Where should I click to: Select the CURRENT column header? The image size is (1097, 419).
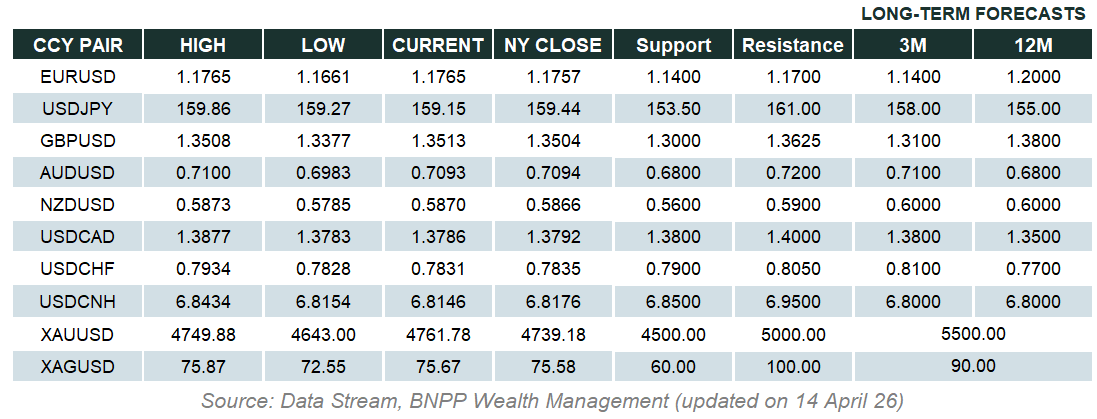438,45
